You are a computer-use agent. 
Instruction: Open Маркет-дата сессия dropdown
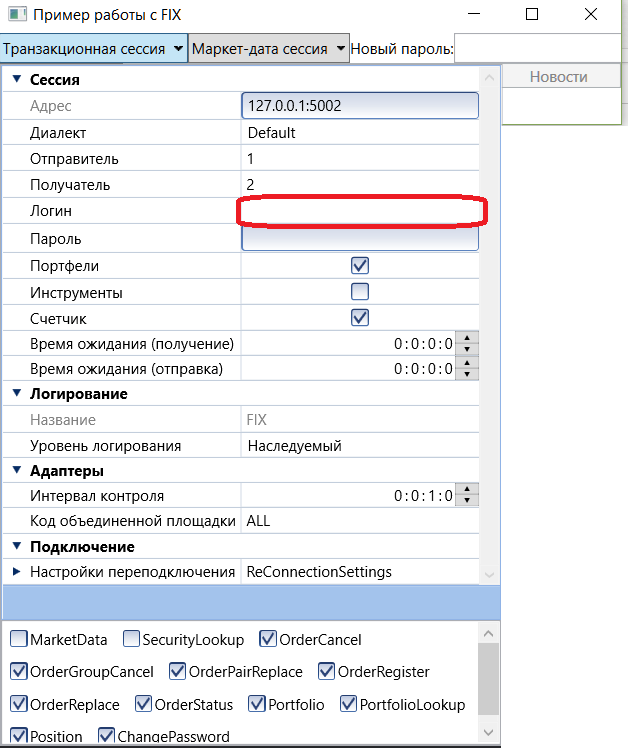[x=268, y=48]
